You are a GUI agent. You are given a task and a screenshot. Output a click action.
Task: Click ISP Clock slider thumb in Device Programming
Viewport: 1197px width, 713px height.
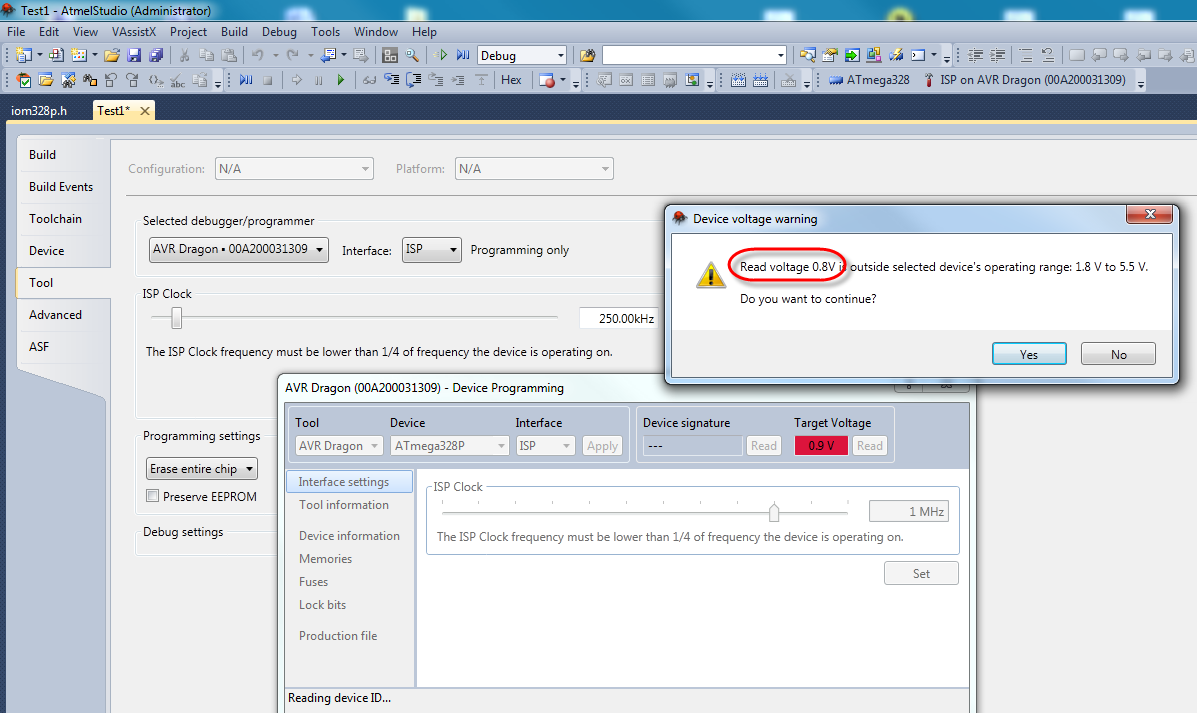point(774,511)
